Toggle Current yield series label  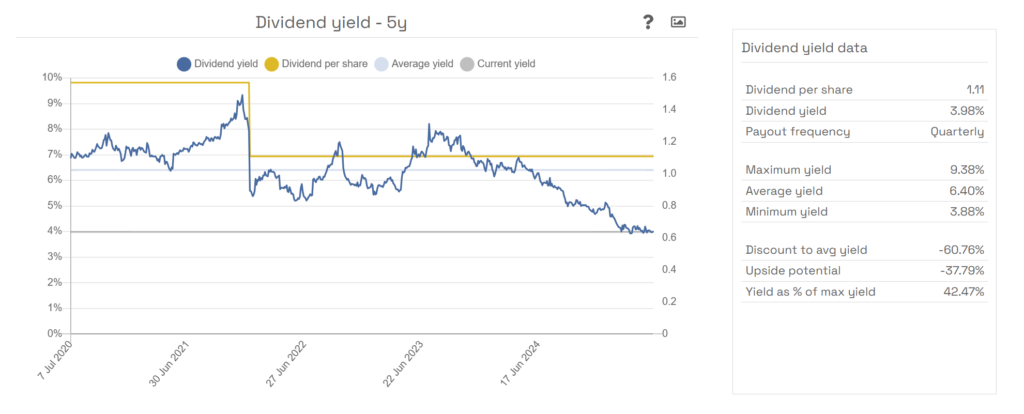coord(506,64)
